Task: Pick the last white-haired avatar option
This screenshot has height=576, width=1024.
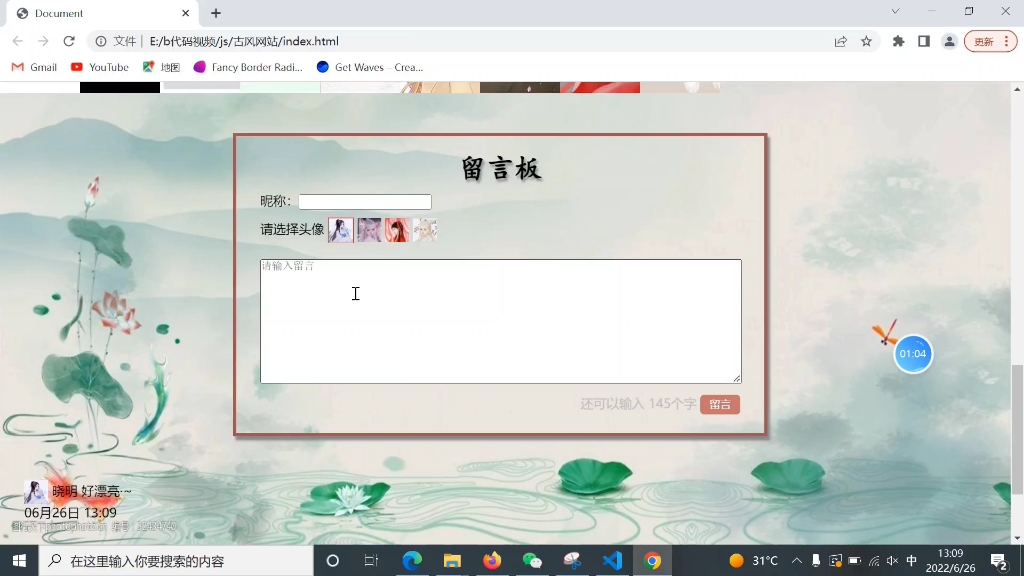Action: pos(425,230)
